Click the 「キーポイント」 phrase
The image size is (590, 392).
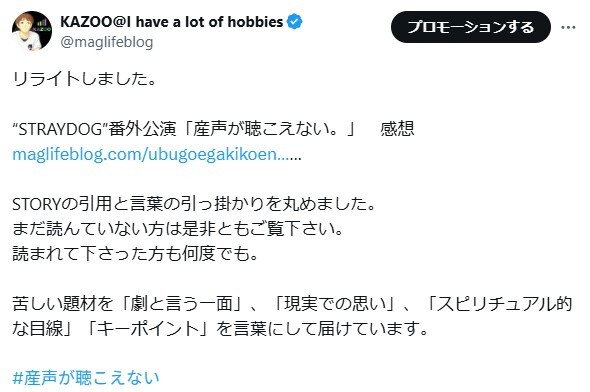pyautogui.click(x=147, y=329)
